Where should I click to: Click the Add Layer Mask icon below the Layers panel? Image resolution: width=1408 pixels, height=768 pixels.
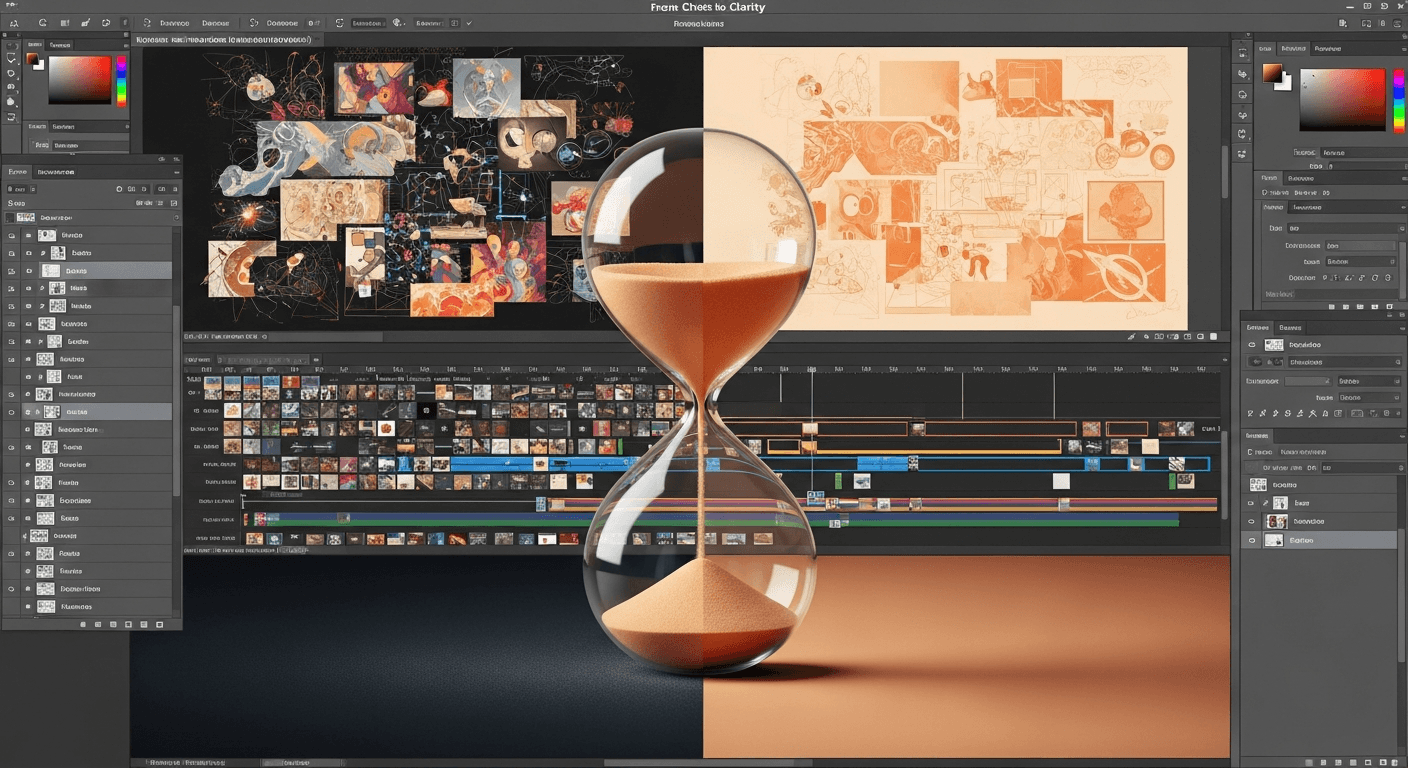(100, 624)
